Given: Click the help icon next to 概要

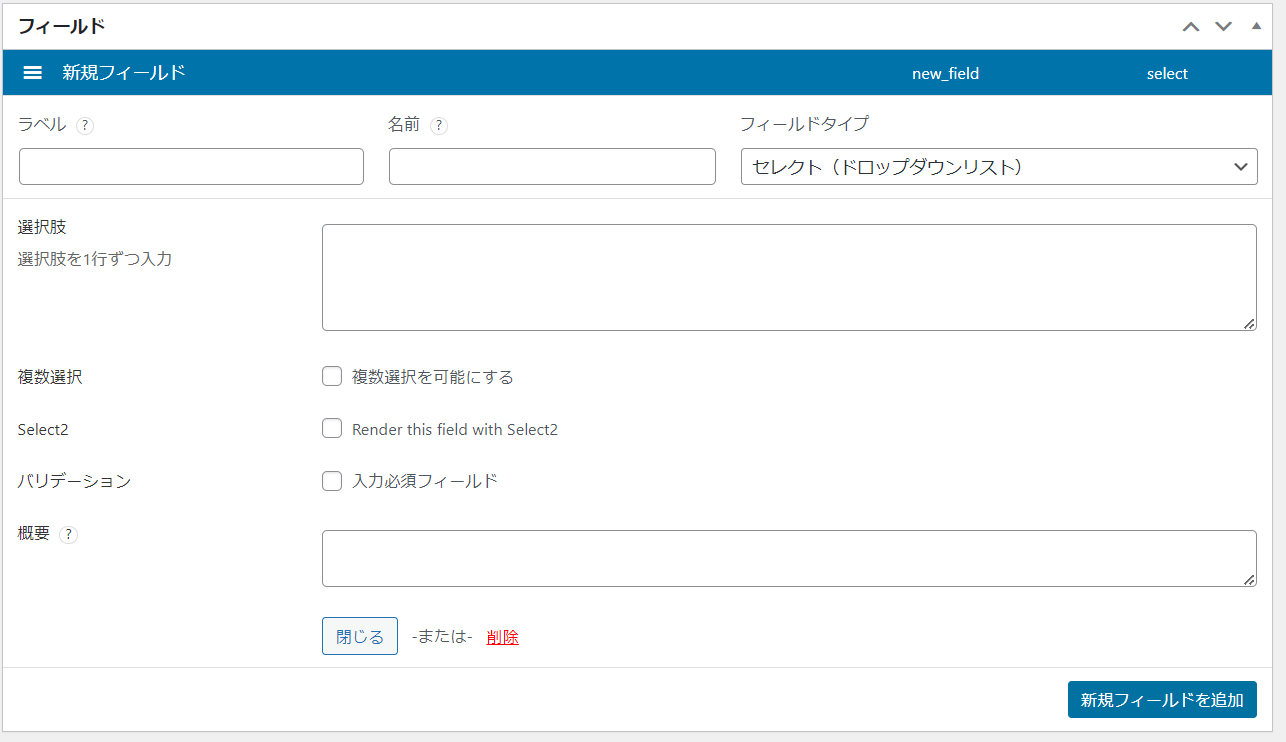Looking at the screenshot, I should pyautogui.click(x=68, y=534).
